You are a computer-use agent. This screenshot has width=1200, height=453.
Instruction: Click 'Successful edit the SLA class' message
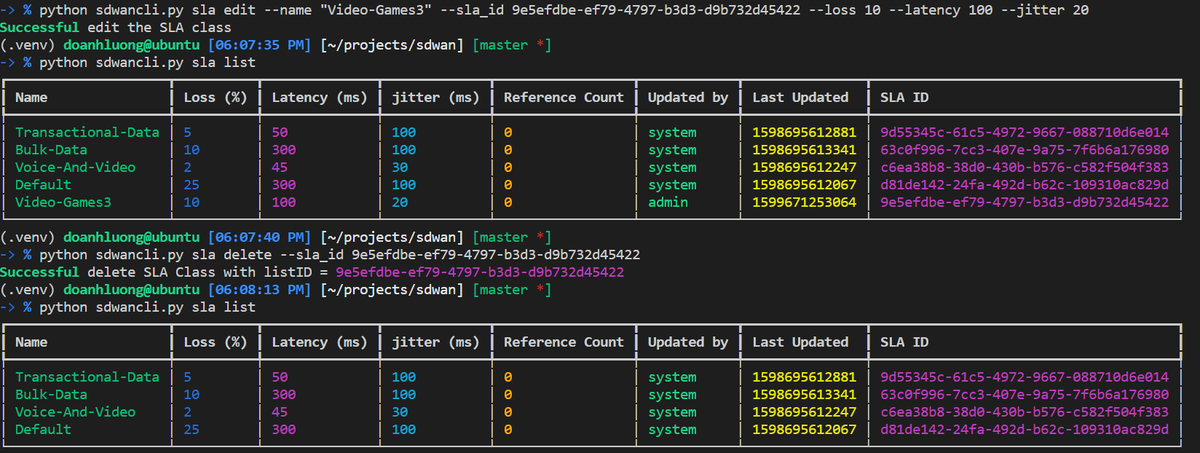tap(116, 27)
